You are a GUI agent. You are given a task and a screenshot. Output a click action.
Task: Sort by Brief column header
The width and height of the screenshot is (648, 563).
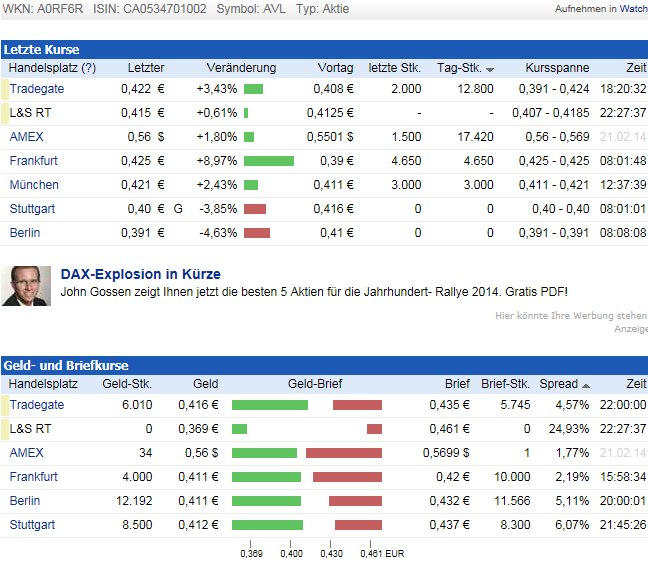click(x=457, y=384)
